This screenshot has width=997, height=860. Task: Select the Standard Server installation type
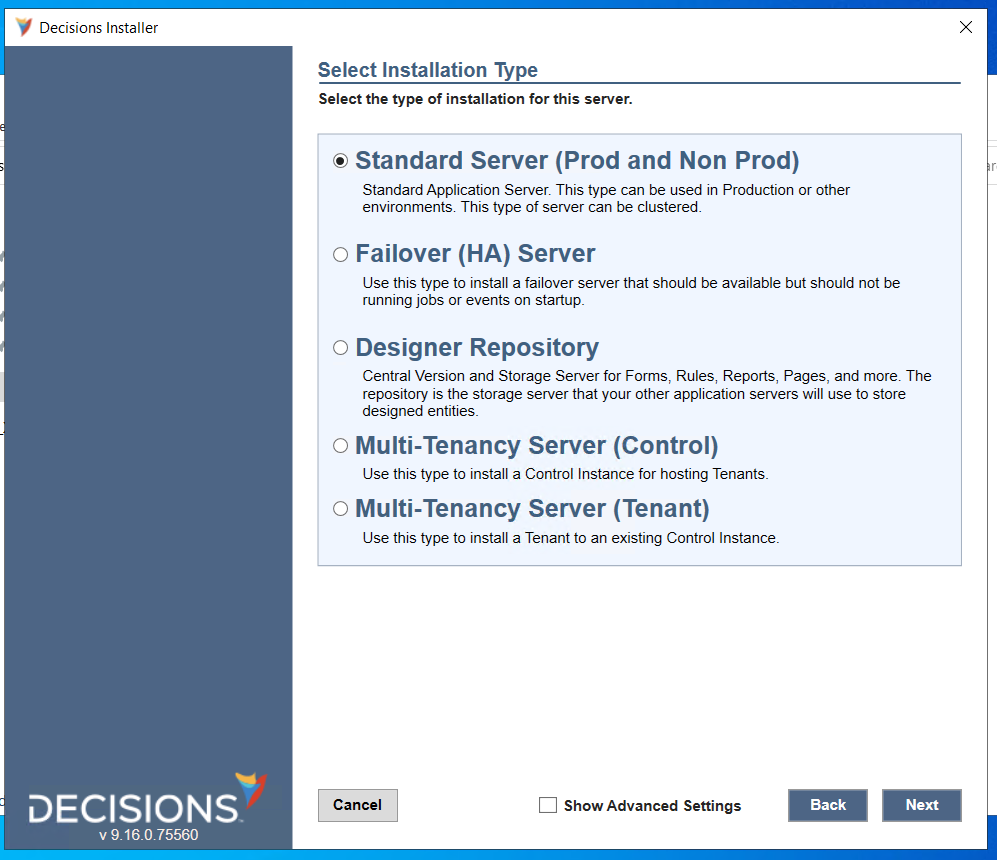[x=341, y=159]
